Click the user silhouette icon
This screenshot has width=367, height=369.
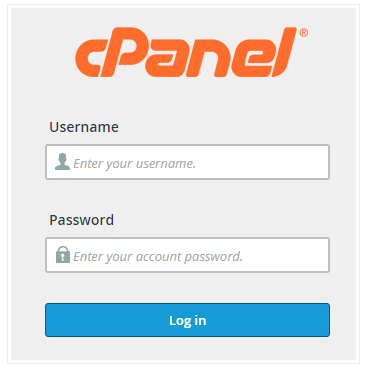click(62, 162)
